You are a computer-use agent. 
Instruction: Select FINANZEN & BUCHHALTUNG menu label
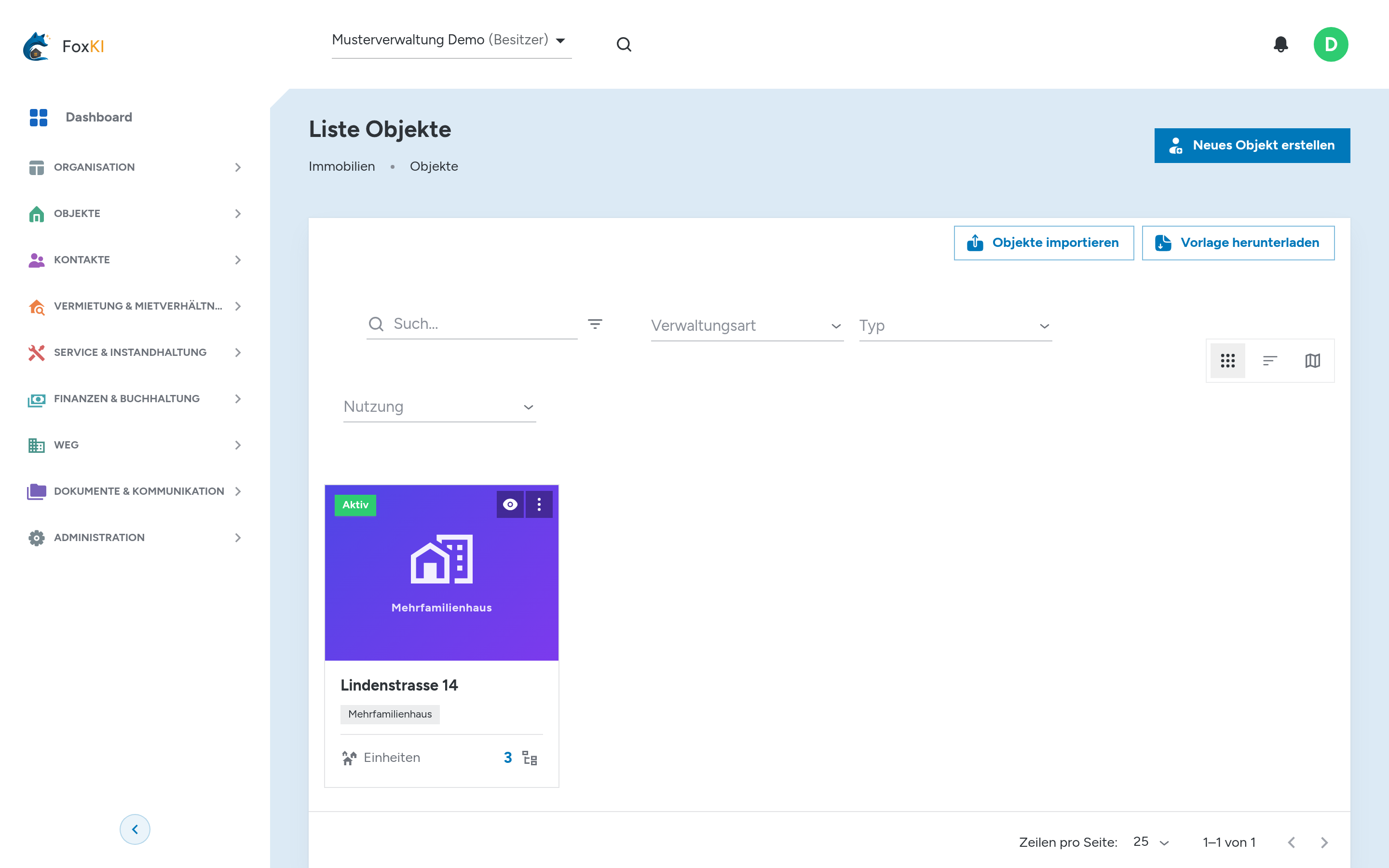127,399
